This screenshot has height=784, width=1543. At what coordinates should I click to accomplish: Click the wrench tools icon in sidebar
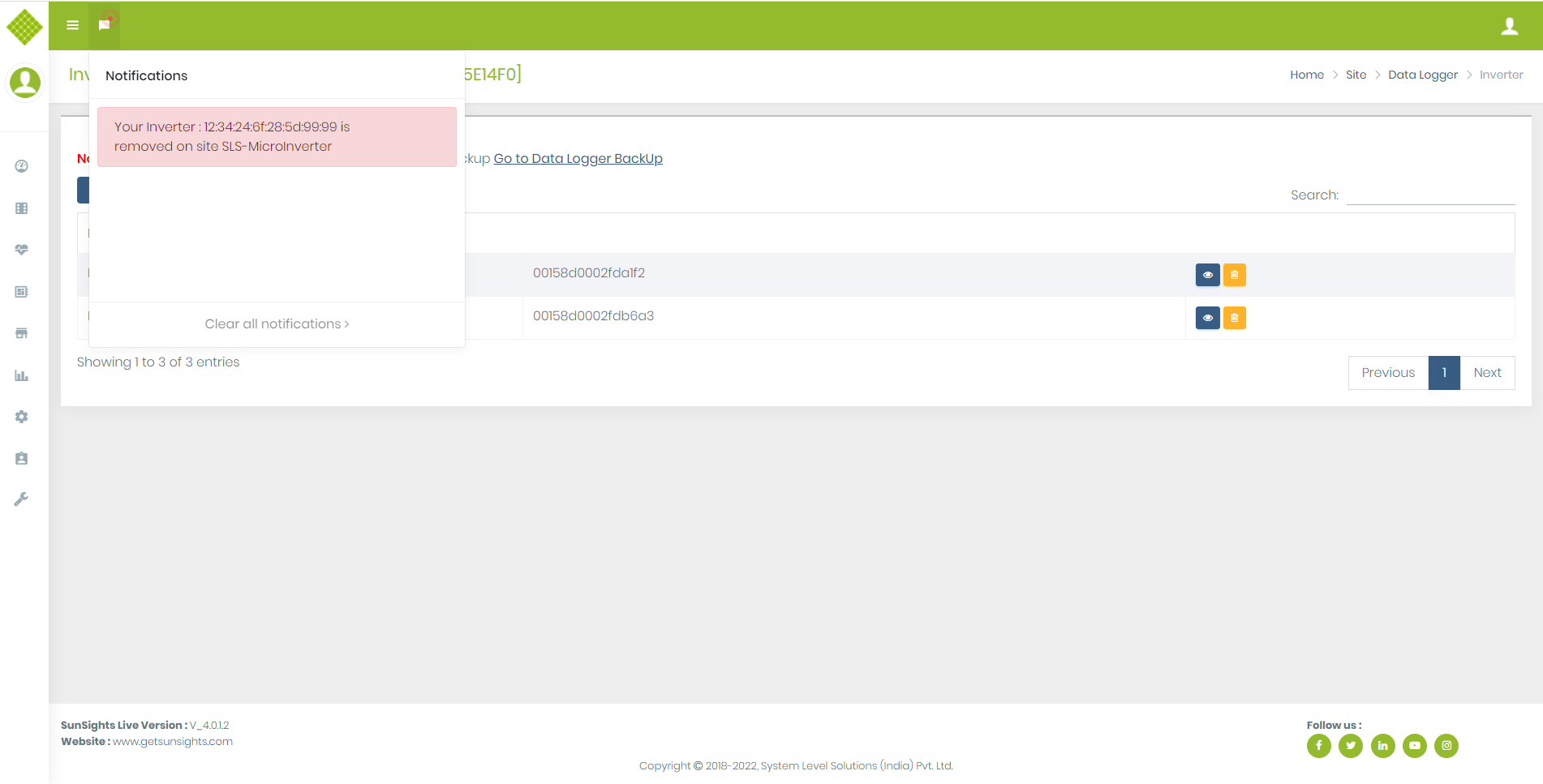(x=22, y=499)
